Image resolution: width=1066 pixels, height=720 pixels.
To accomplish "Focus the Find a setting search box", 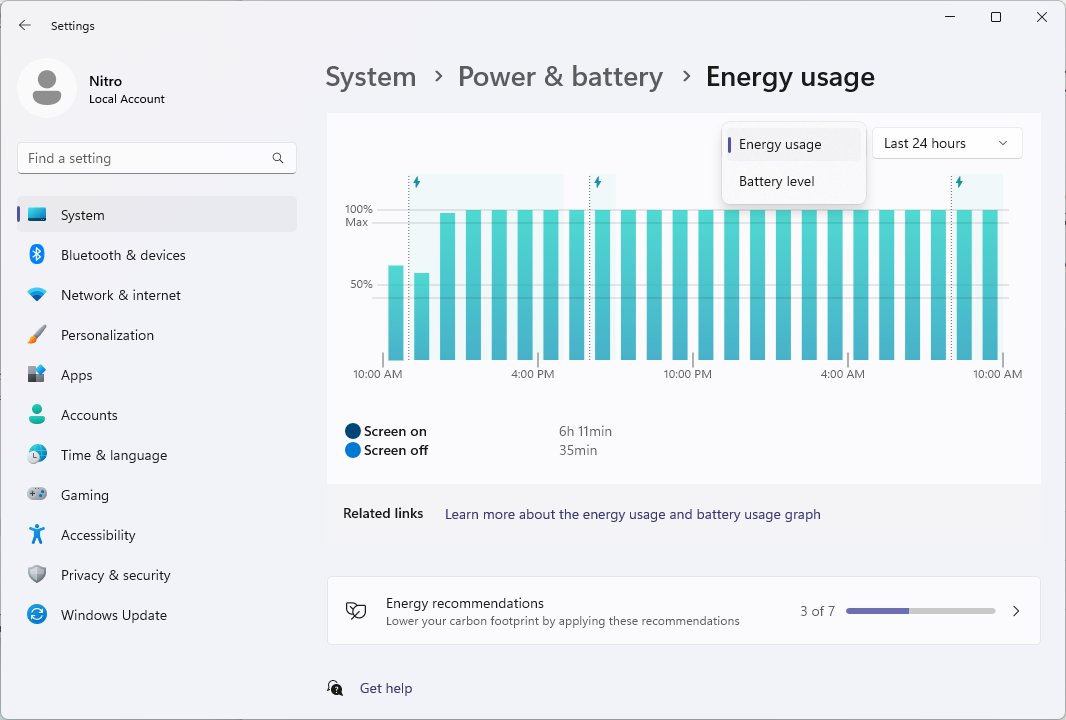I will pos(157,158).
